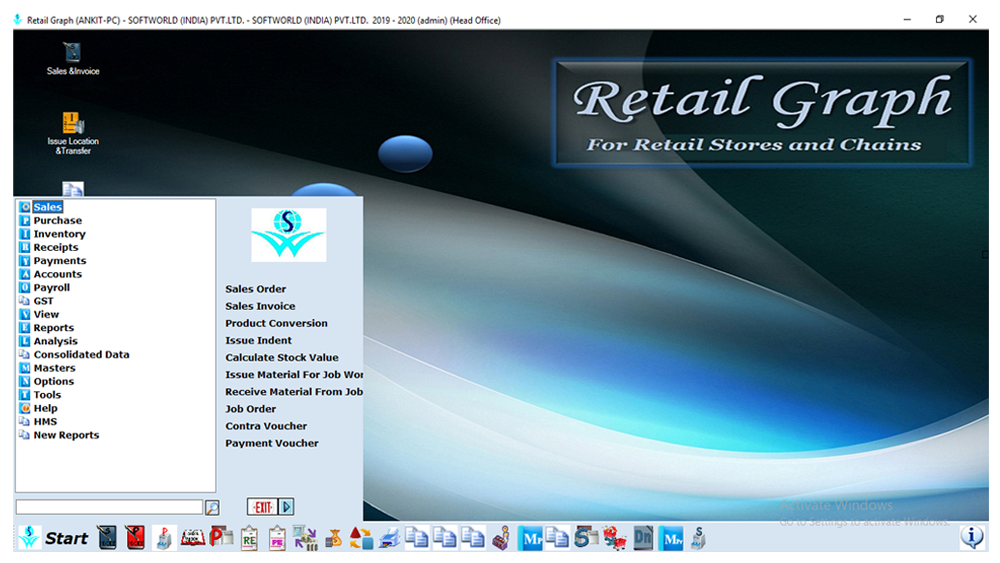Viewport: 1000px width, 563px height.
Task: Click the Payment Voucher submenu item
Action: pos(272,443)
